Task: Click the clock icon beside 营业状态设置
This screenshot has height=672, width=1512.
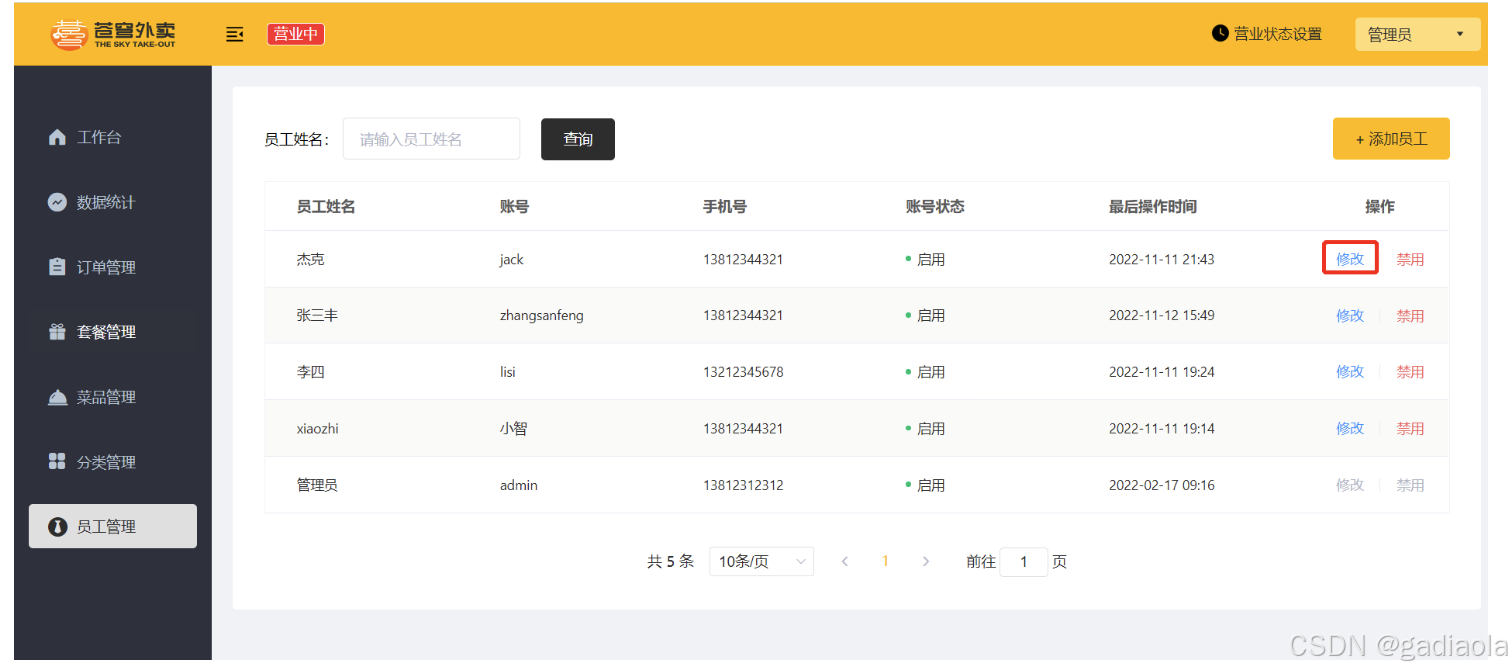Action: coord(1220,33)
